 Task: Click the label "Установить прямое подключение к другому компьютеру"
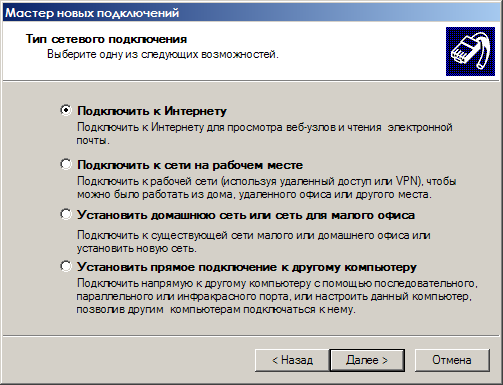point(247,267)
